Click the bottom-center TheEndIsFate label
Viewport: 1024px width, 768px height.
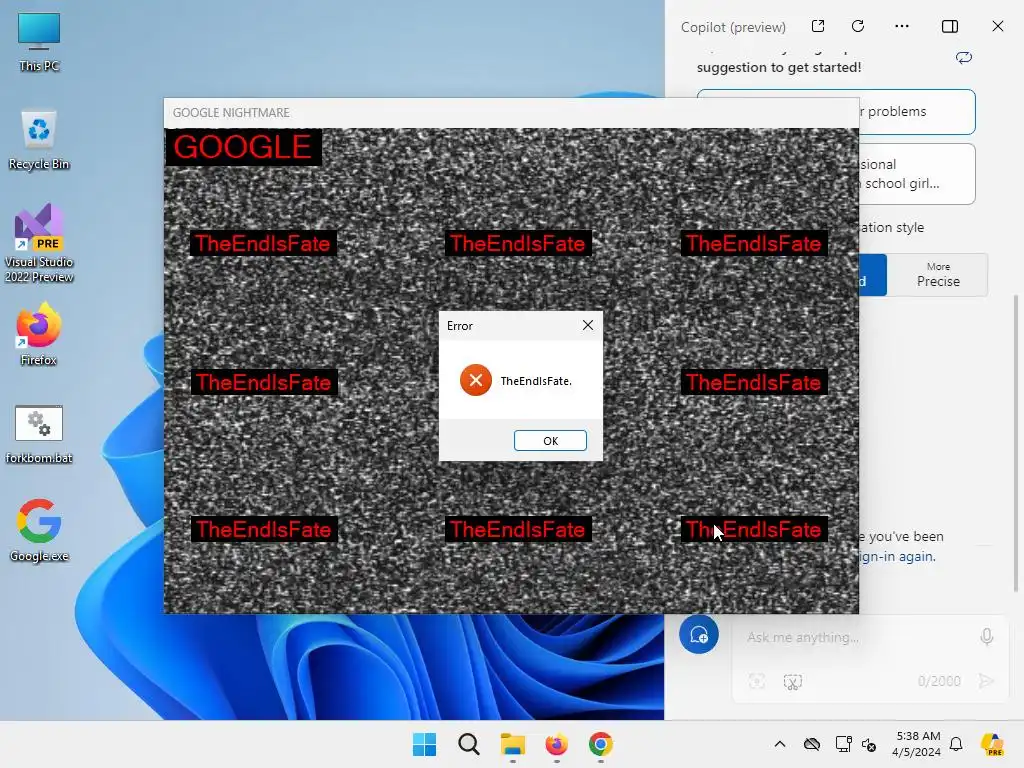click(518, 529)
